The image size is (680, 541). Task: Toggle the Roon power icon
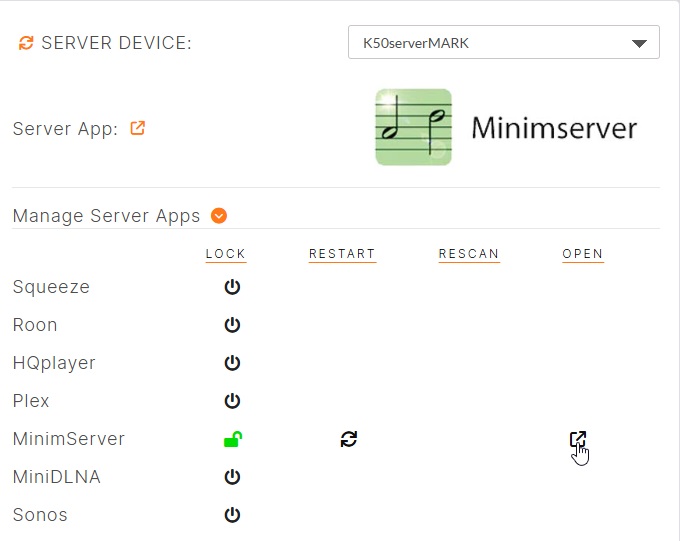pyautogui.click(x=232, y=326)
